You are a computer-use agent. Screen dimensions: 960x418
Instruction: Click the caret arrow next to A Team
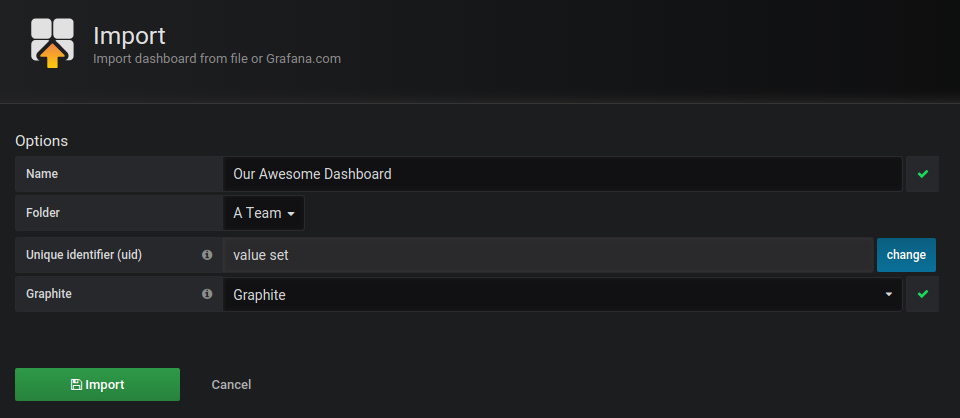point(291,214)
